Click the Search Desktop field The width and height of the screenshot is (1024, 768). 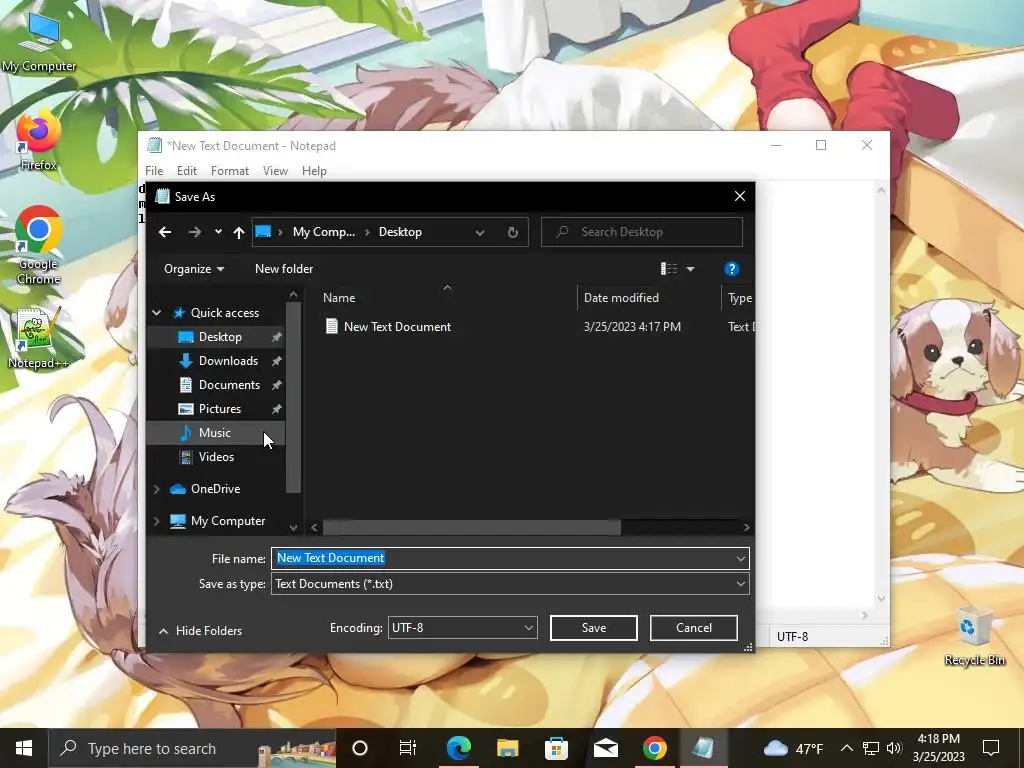pos(642,232)
